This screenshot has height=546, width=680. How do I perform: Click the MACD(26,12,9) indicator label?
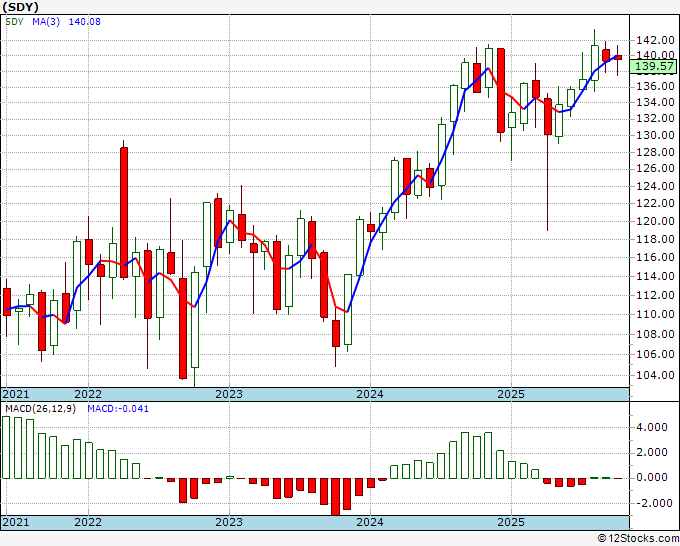coord(40,409)
